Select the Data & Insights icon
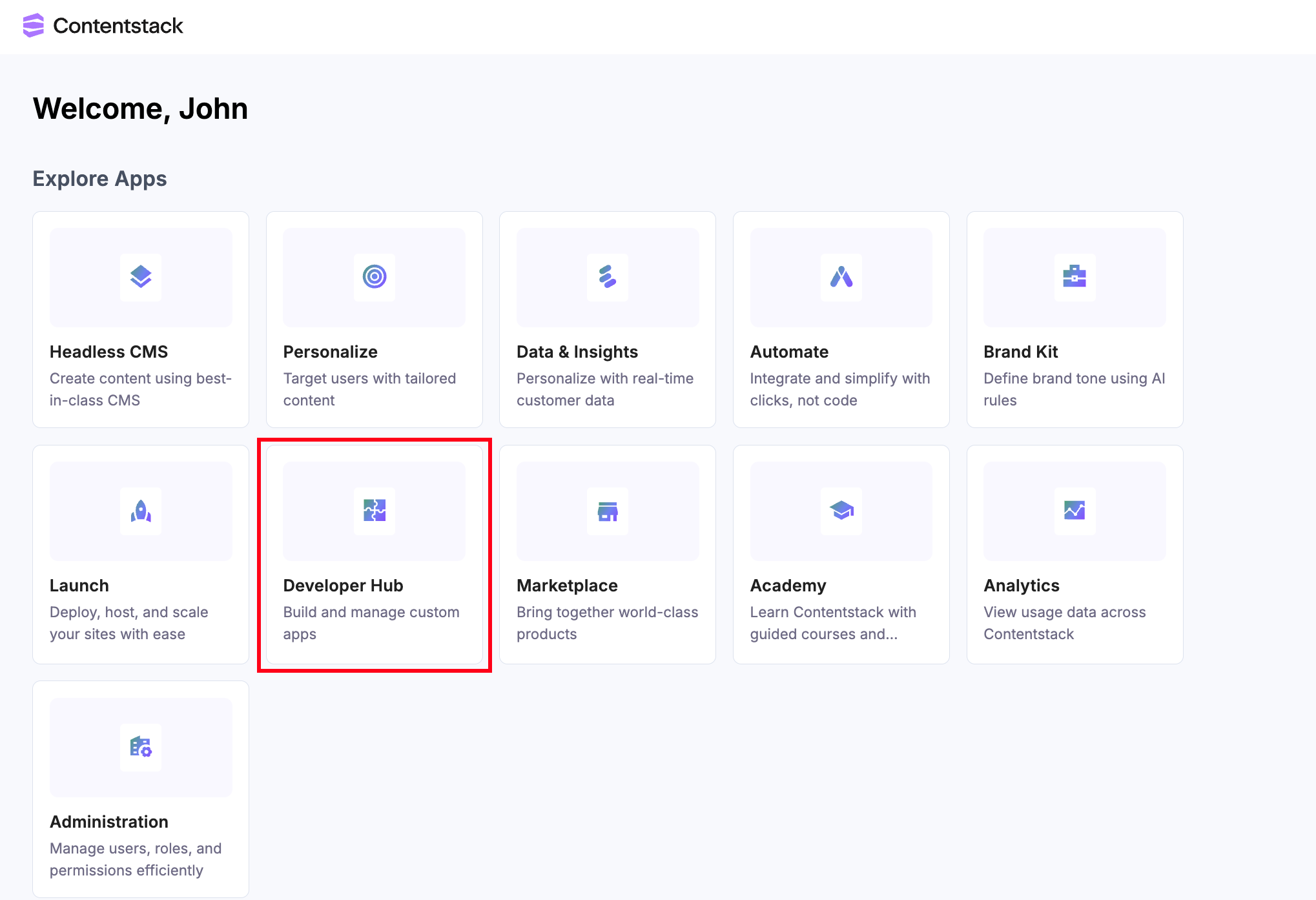Image resolution: width=1316 pixels, height=900 pixels. click(608, 277)
